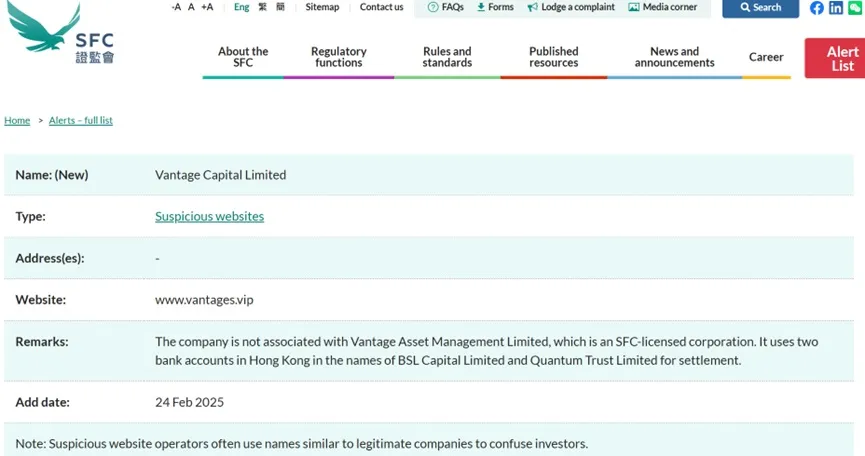This screenshot has width=865, height=456.
Task: Open the Contact us link
Action: [381, 7]
